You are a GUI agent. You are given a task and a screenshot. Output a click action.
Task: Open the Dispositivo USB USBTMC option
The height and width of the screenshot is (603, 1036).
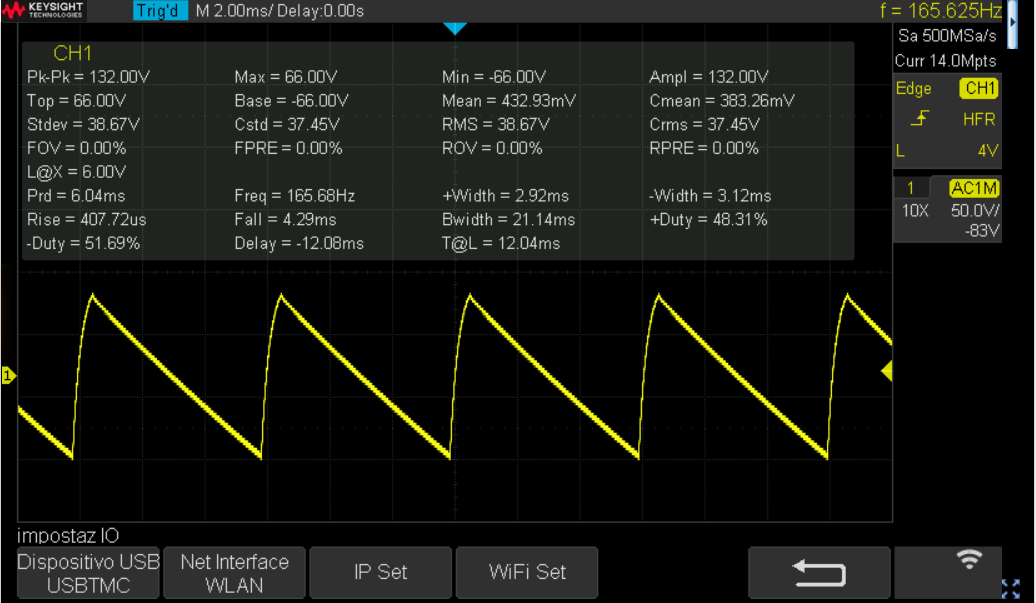88,573
